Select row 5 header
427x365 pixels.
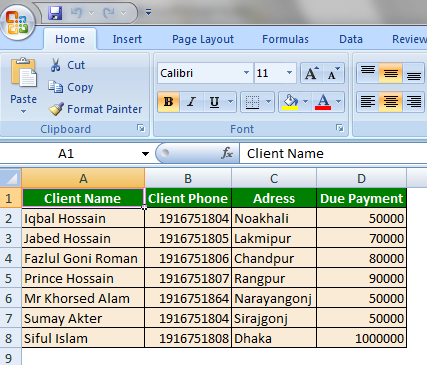11,278
